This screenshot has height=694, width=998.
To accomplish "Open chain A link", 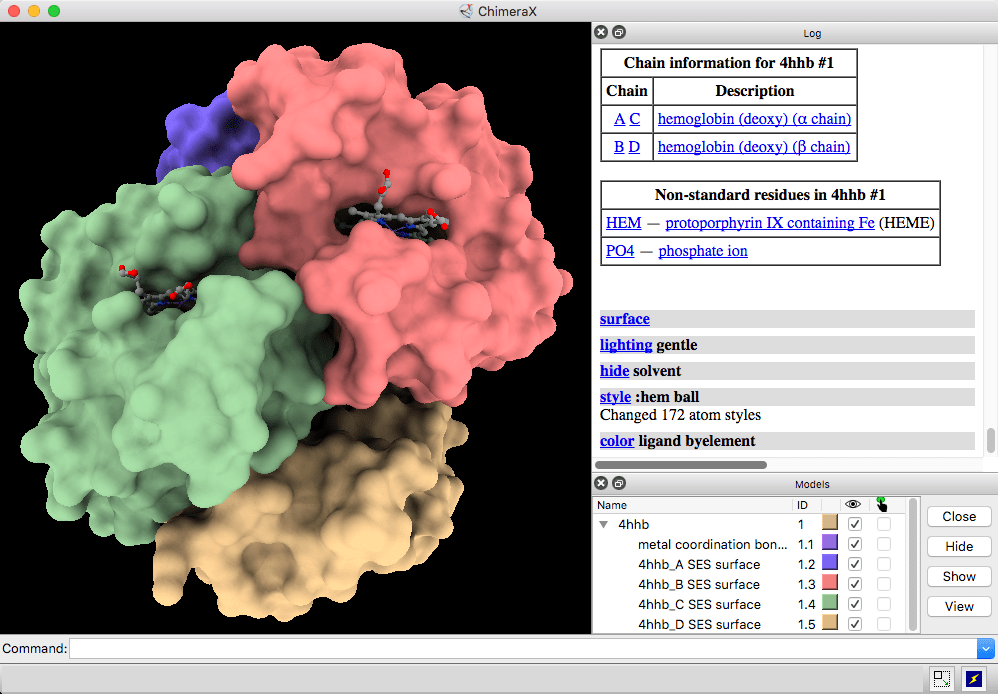I will [619, 119].
